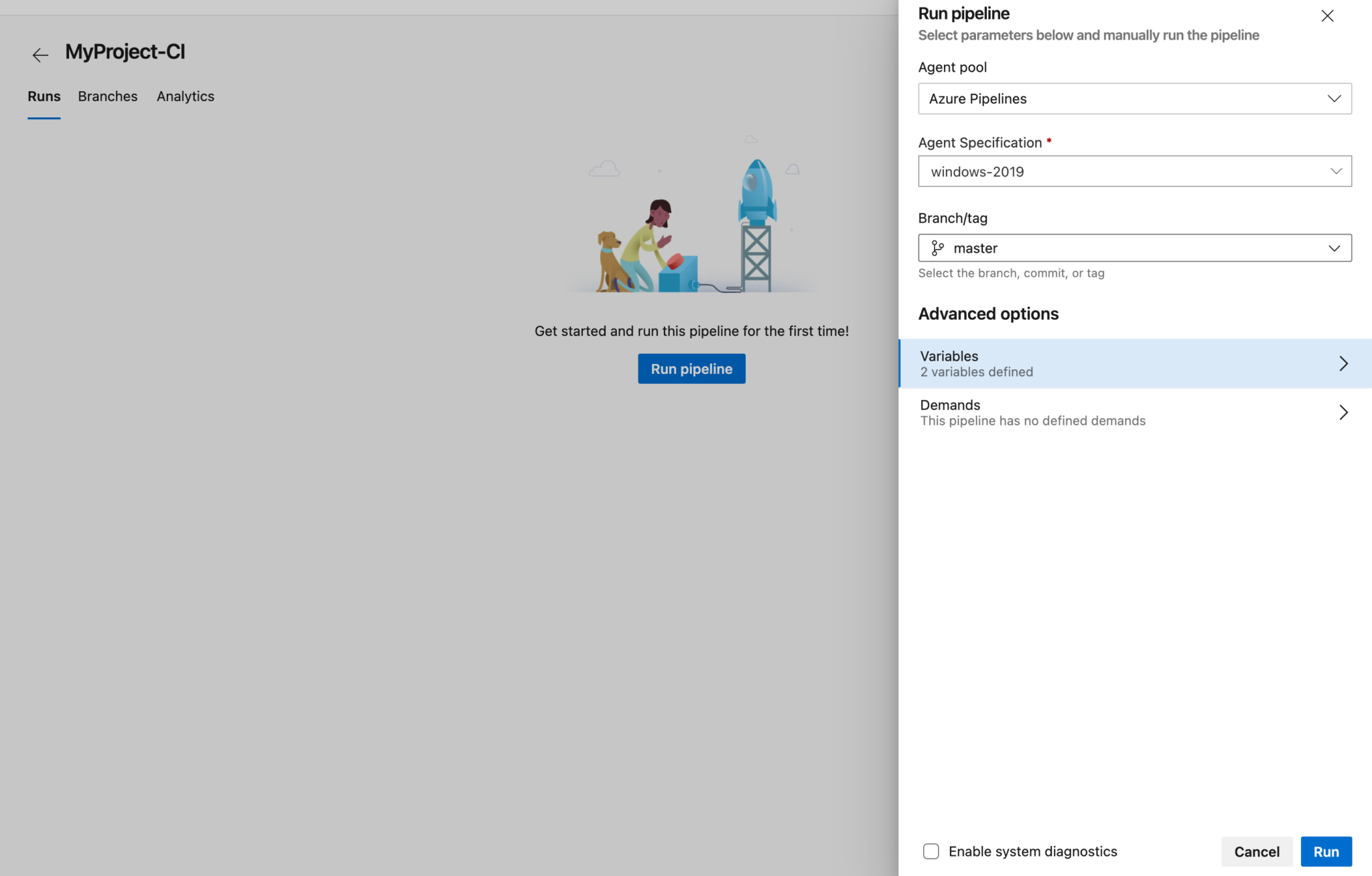Switch to the Analytics tab
Viewport: 1372px width, 876px height.
185,96
